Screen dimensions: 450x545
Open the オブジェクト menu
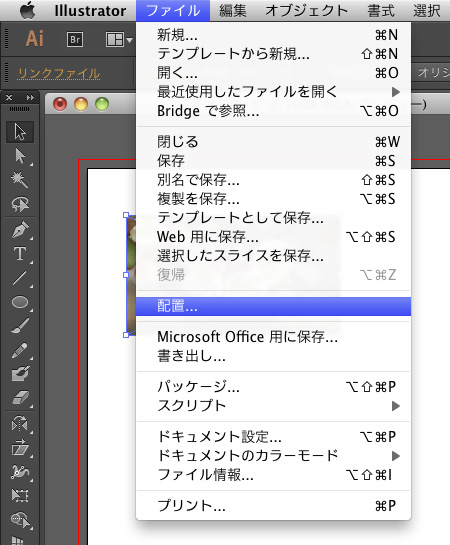(306, 11)
